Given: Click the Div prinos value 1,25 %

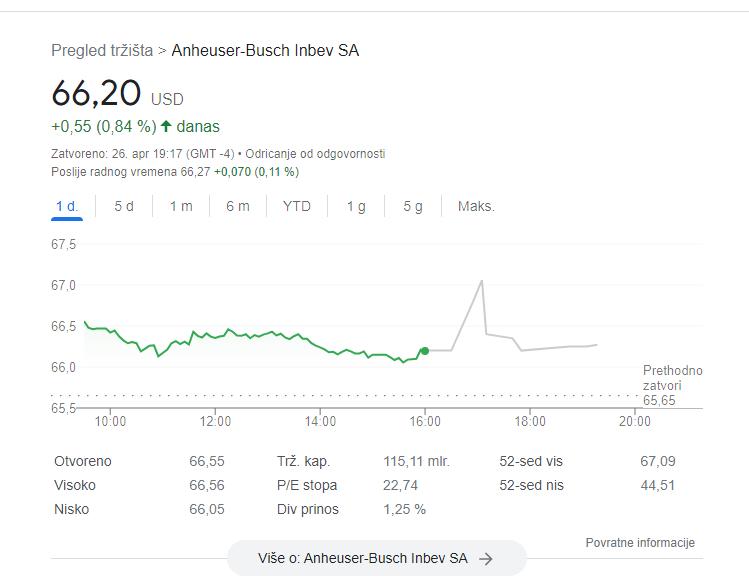Looking at the screenshot, I should pyautogui.click(x=404, y=509).
